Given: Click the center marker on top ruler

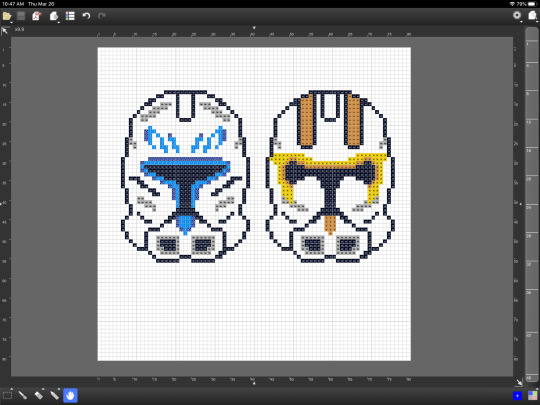Looking at the screenshot, I should pos(254,28).
